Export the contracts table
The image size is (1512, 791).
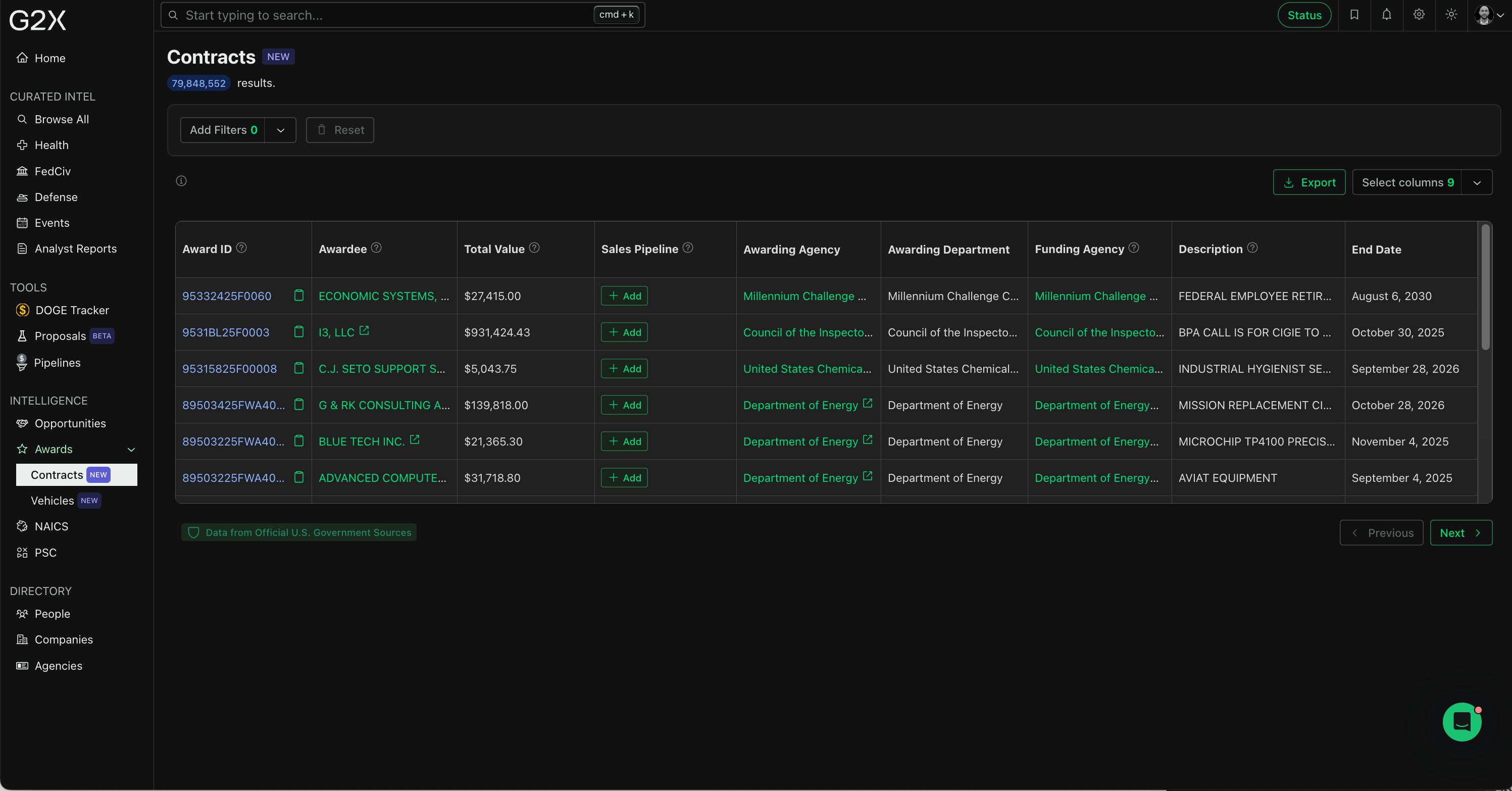coord(1309,182)
